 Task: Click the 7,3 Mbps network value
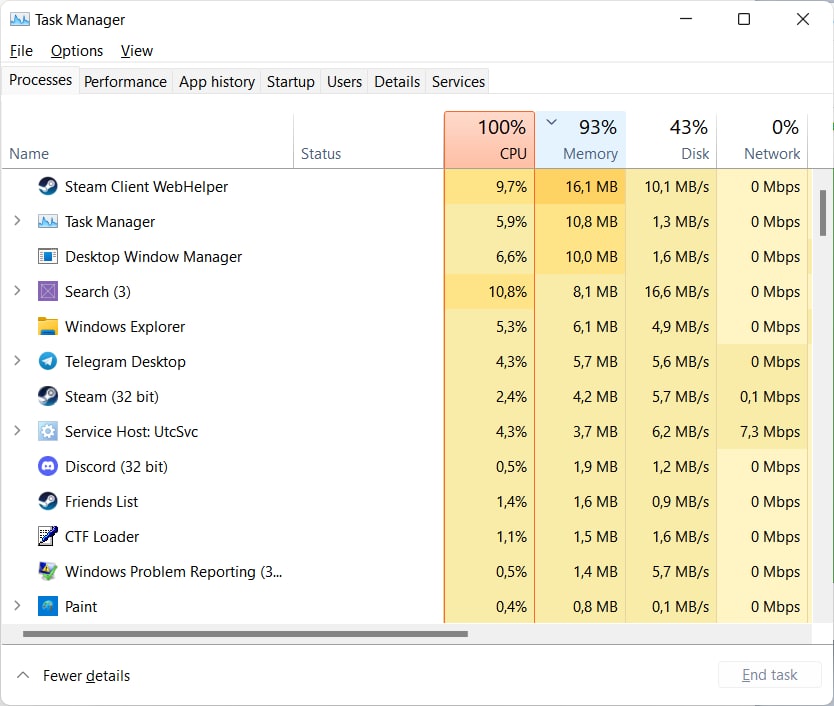point(770,431)
